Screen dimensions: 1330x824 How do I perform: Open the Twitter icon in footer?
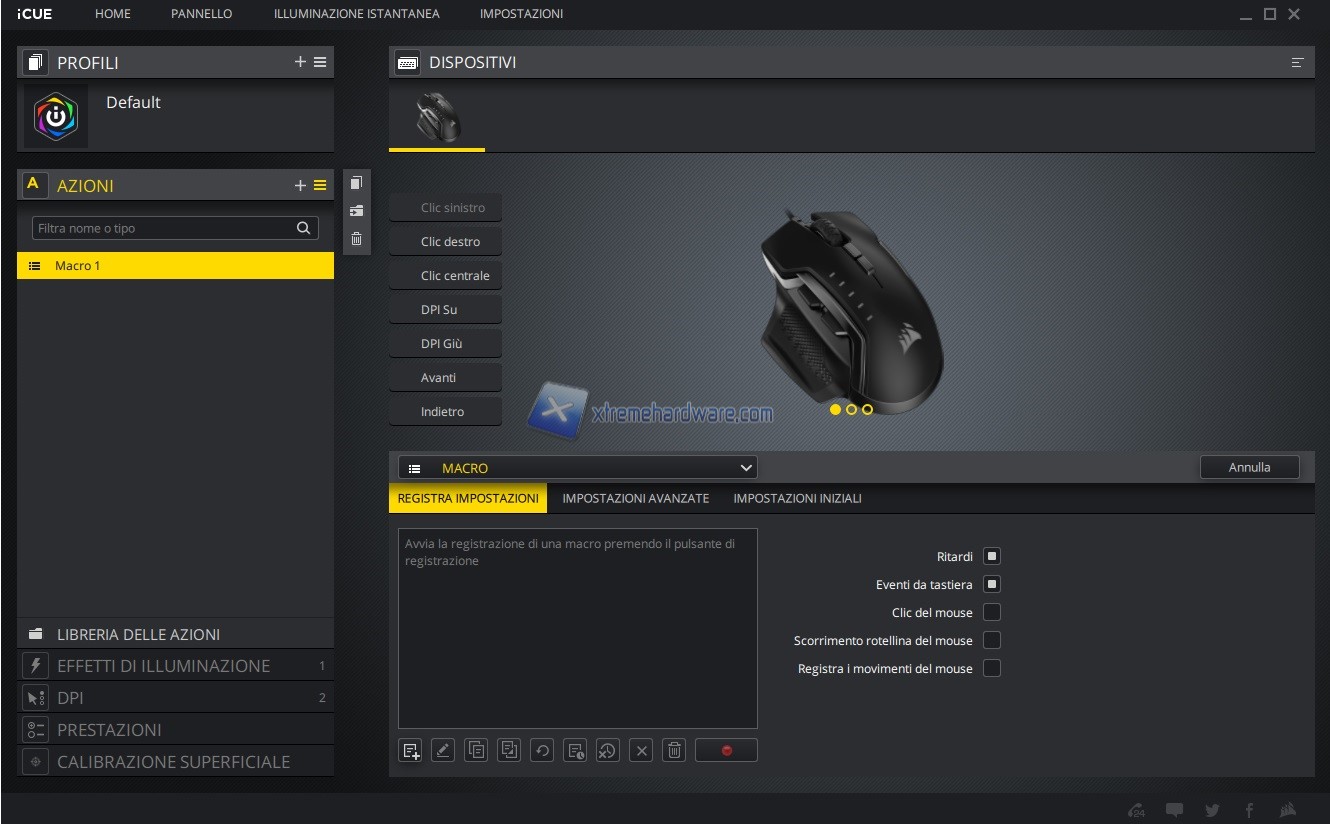point(1212,810)
